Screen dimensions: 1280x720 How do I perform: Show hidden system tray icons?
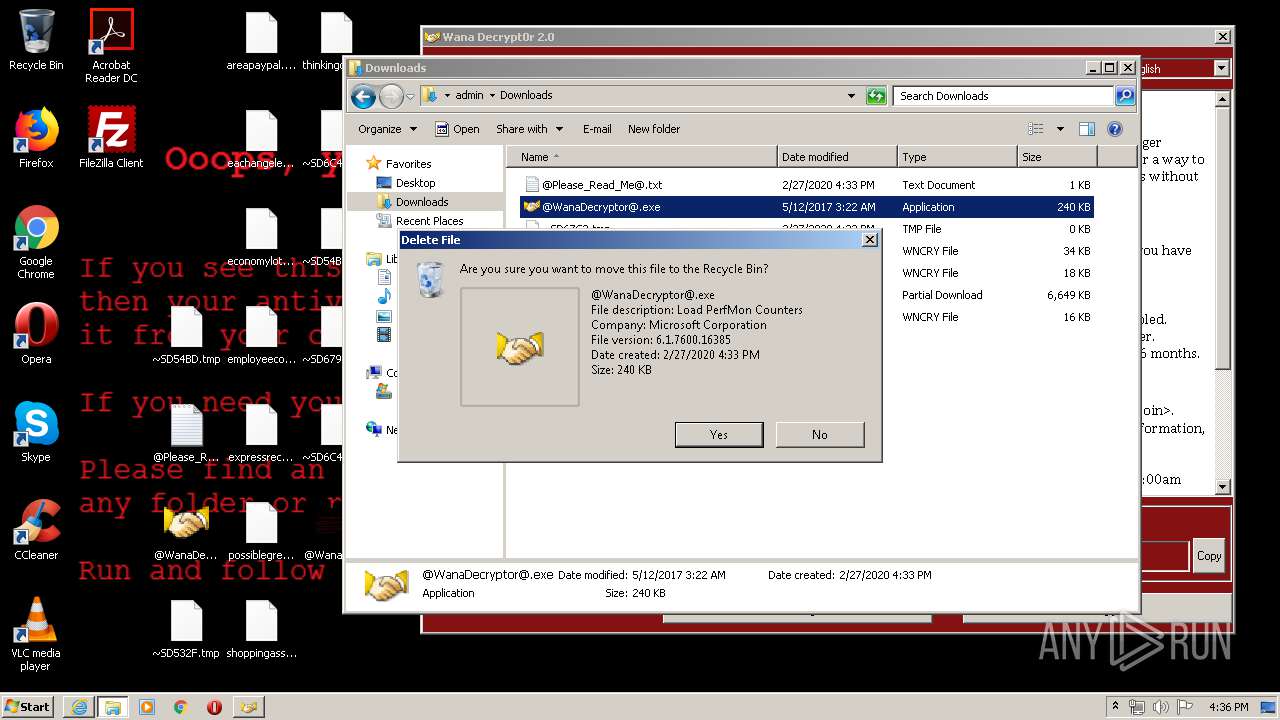pyautogui.click(x=1116, y=707)
